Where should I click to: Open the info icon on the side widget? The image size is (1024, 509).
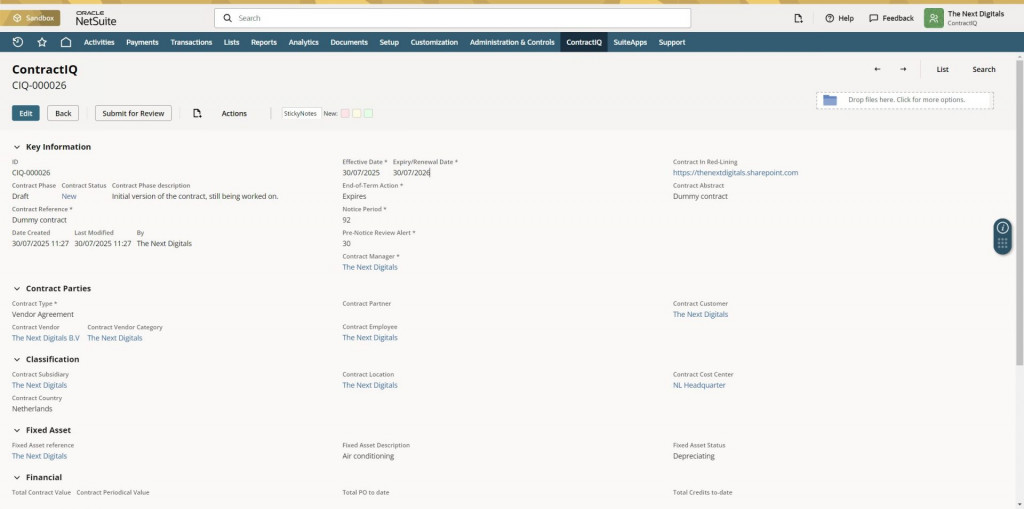pos(1002,227)
